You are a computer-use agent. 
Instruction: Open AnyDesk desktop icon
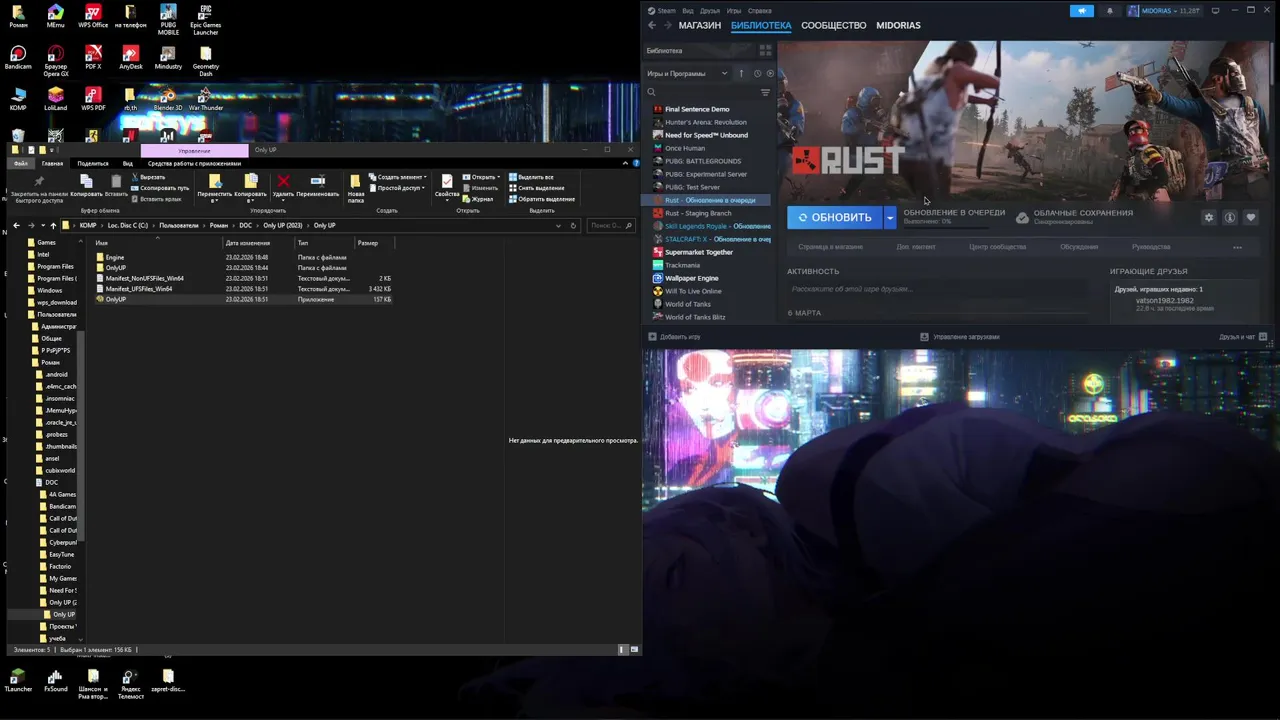[131, 57]
